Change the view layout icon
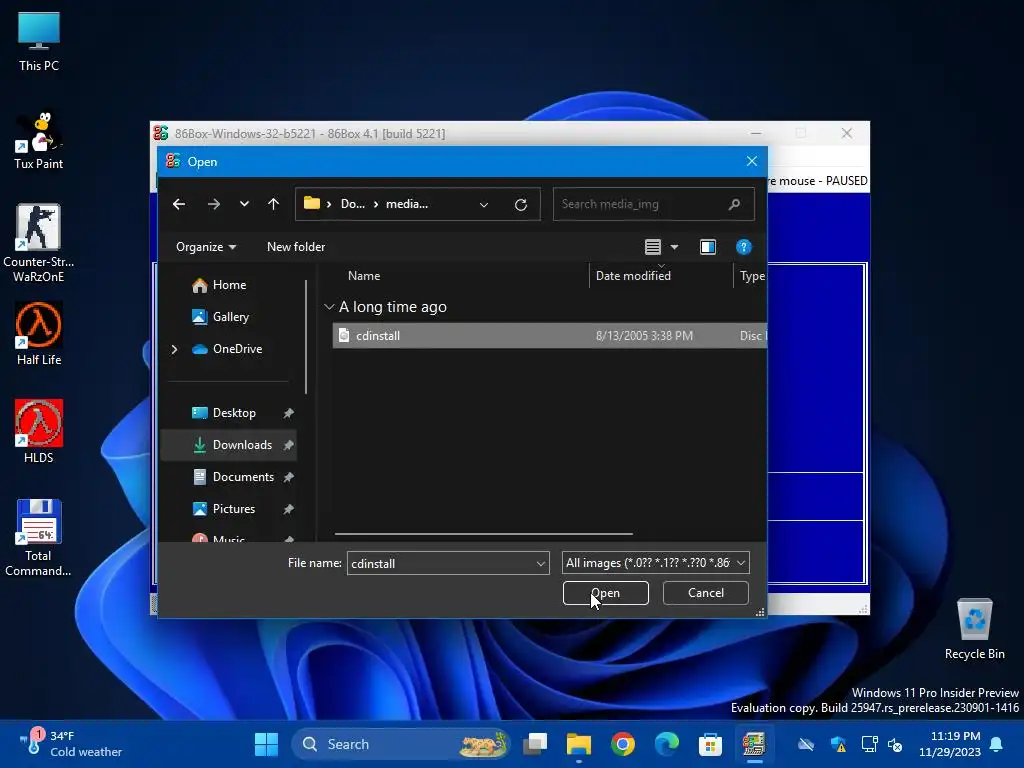Viewport: 1024px width, 768px height. pos(652,247)
